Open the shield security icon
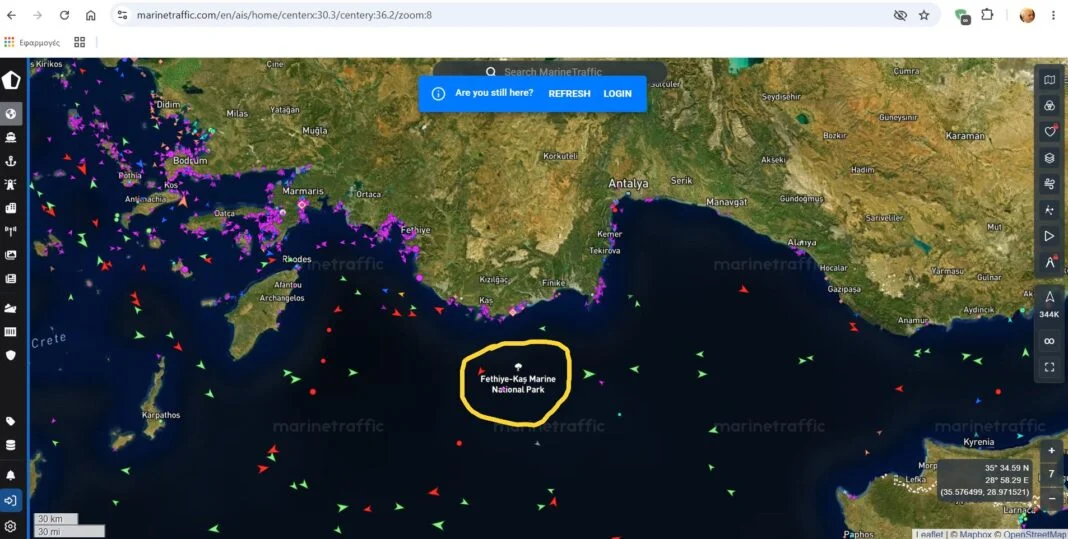Viewport: 1068px width, 539px height. coord(11,355)
